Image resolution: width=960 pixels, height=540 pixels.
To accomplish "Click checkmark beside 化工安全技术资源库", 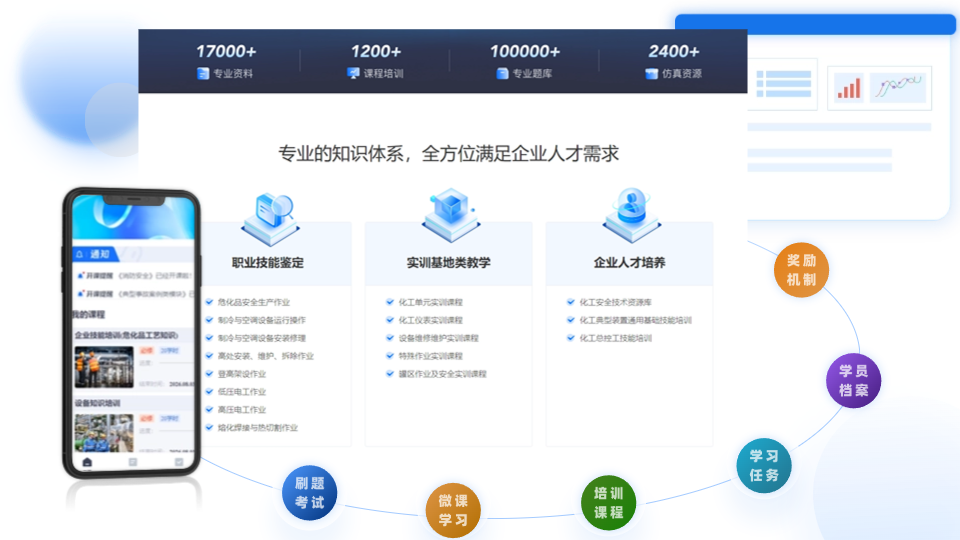I will click(x=570, y=302).
